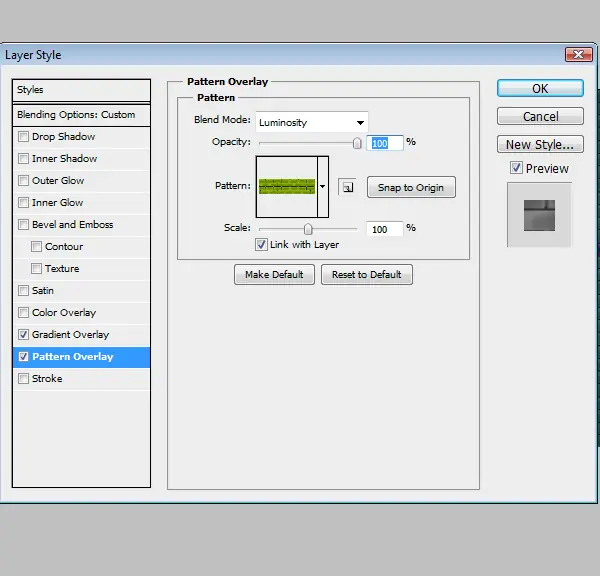600x576 pixels.
Task: Open the New Style... dialog
Action: (x=540, y=144)
